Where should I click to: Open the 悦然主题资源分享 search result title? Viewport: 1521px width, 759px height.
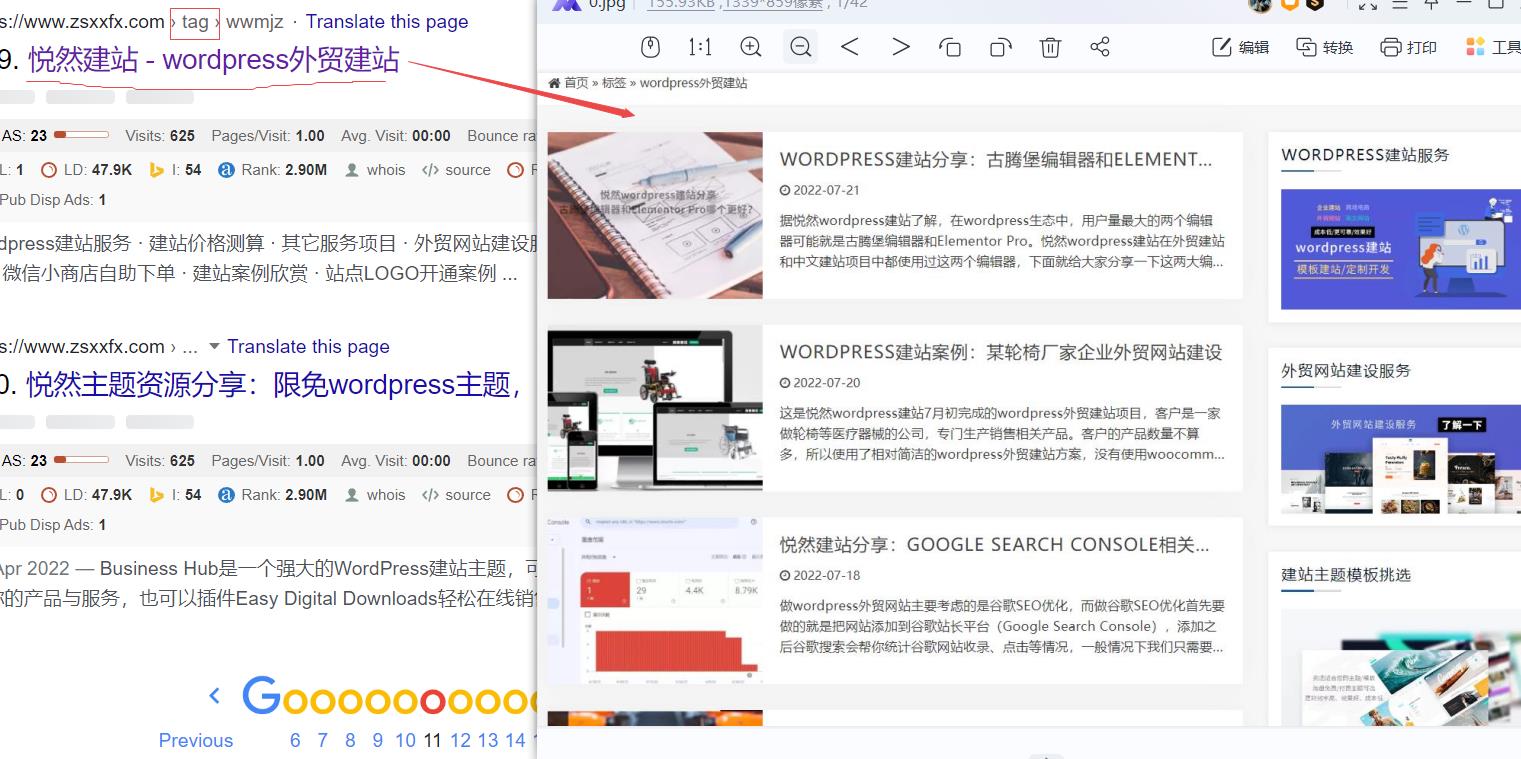pyautogui.click(x=273, y=385)
